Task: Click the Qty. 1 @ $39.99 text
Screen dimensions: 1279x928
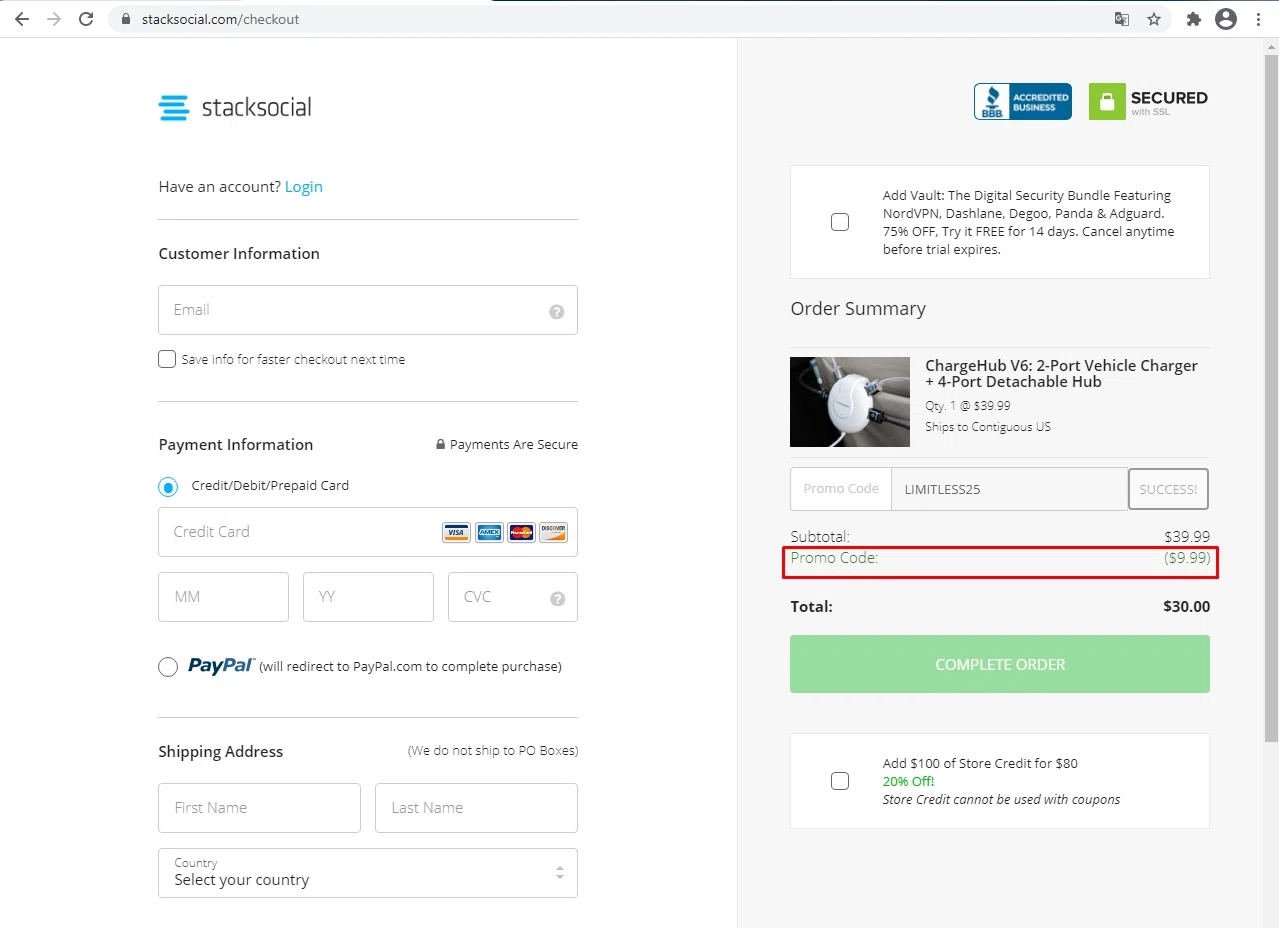Action: tap(968, 406)
